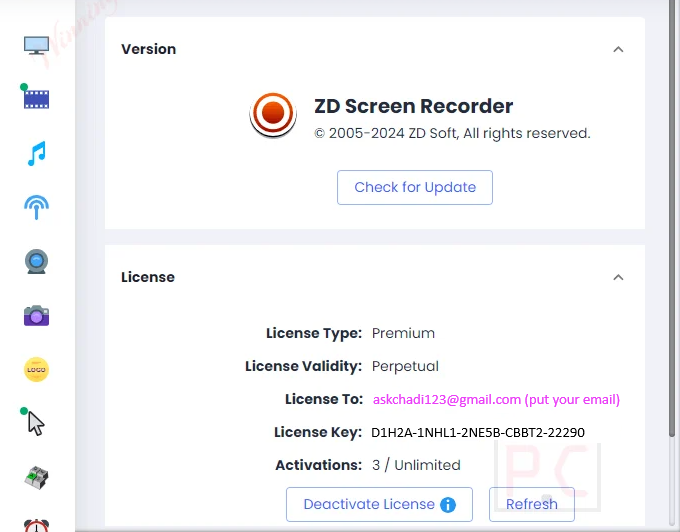Image resolution: width=680 pixels, height=532 pixels.
Task: Click Check for Update button
Action: point(415,187)
